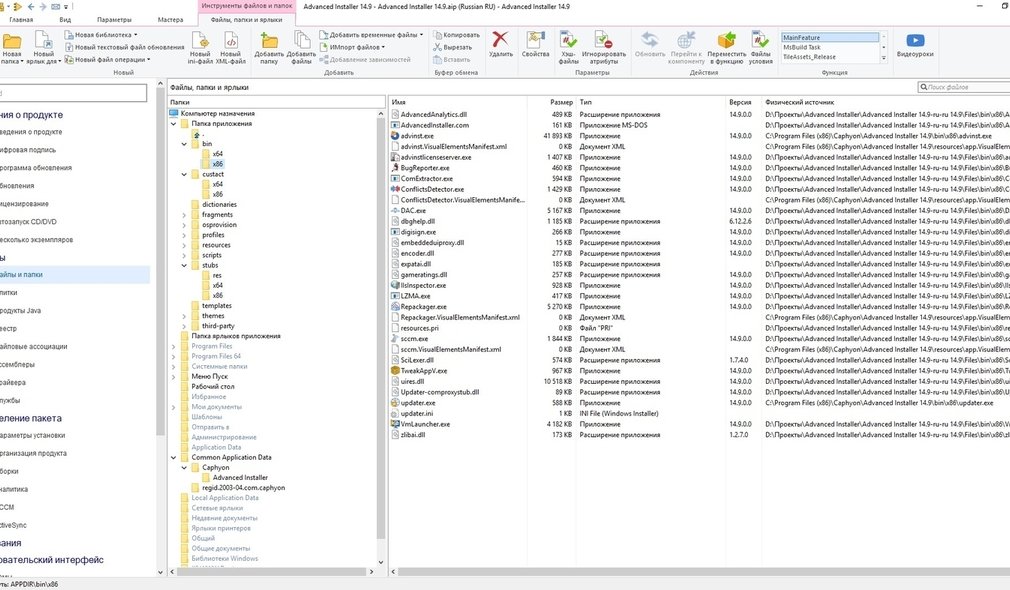Select MsBuild Task in the feature list

tap(830, 47)
